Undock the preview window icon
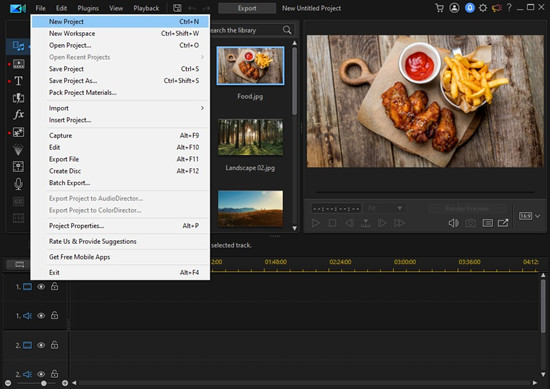Screen dimensions: 550x389 pos(503,223)
